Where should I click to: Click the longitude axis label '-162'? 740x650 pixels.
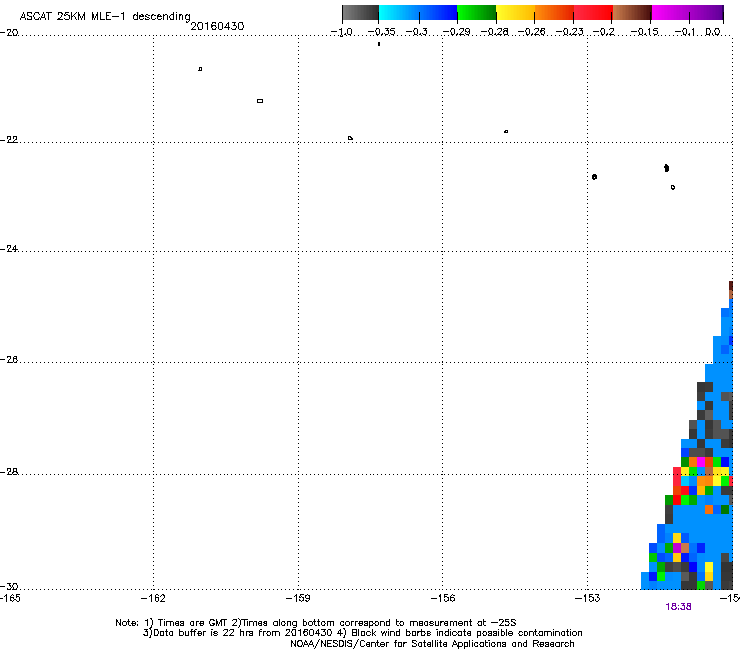[x=153, y=599]
